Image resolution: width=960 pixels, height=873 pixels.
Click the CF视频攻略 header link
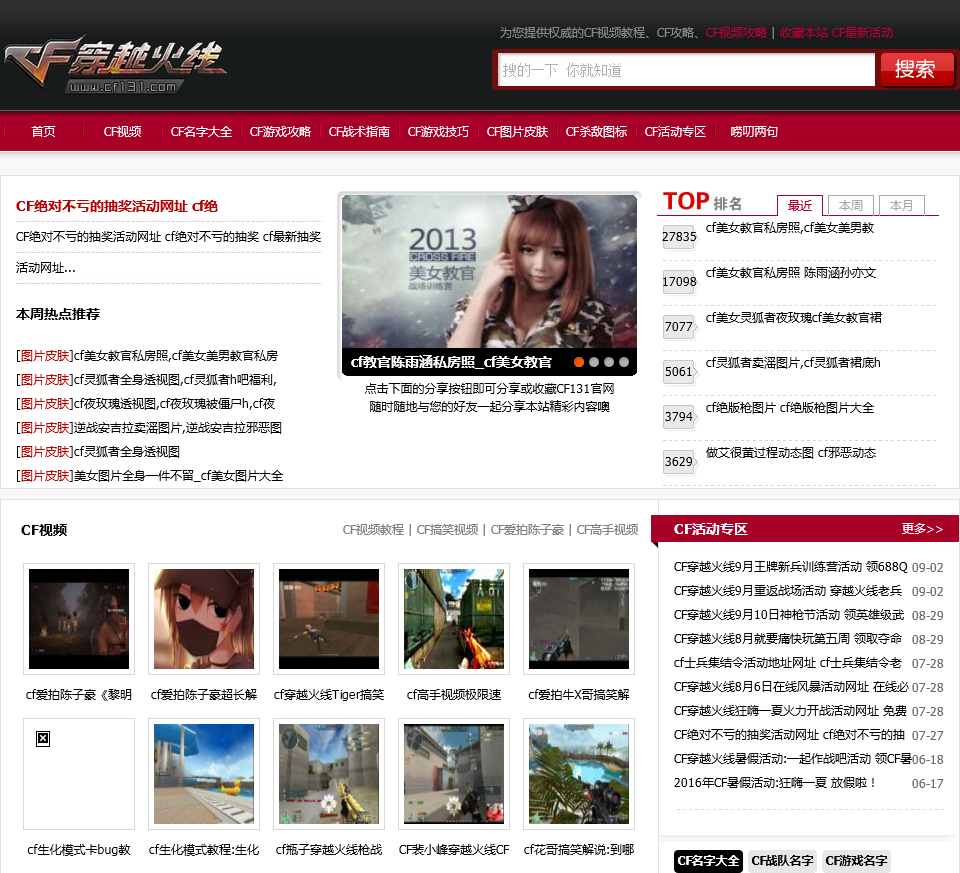736,32
